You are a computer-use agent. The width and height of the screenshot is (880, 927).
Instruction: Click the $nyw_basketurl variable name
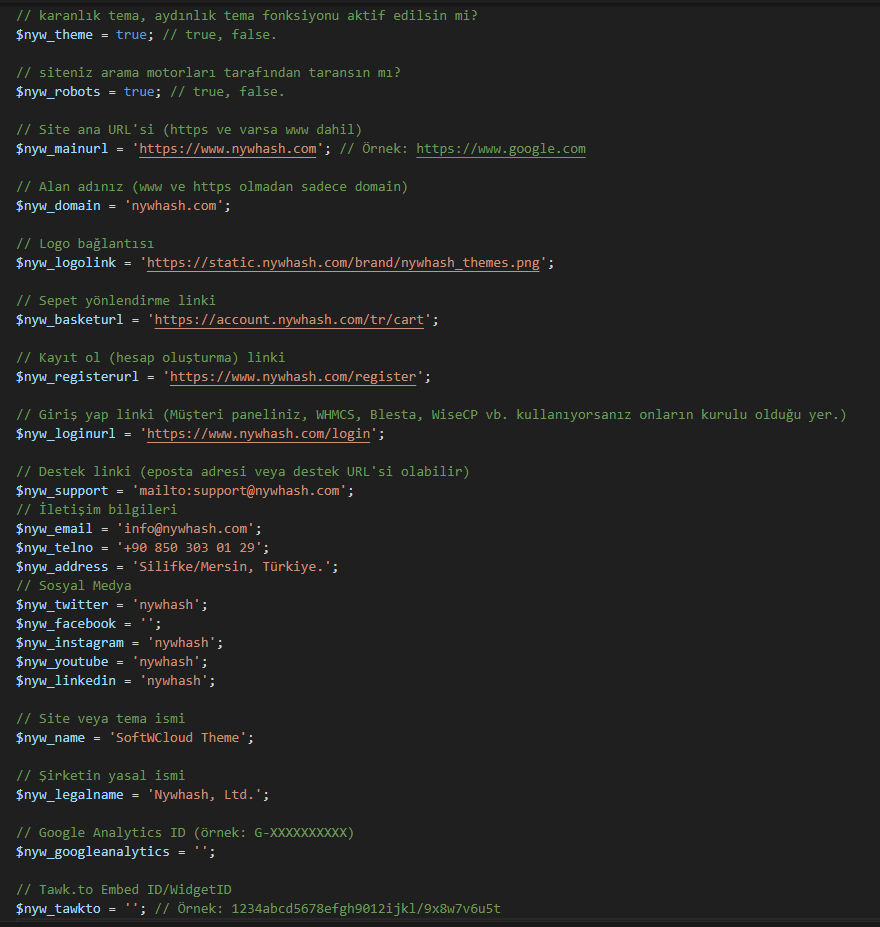click(70, 320)
